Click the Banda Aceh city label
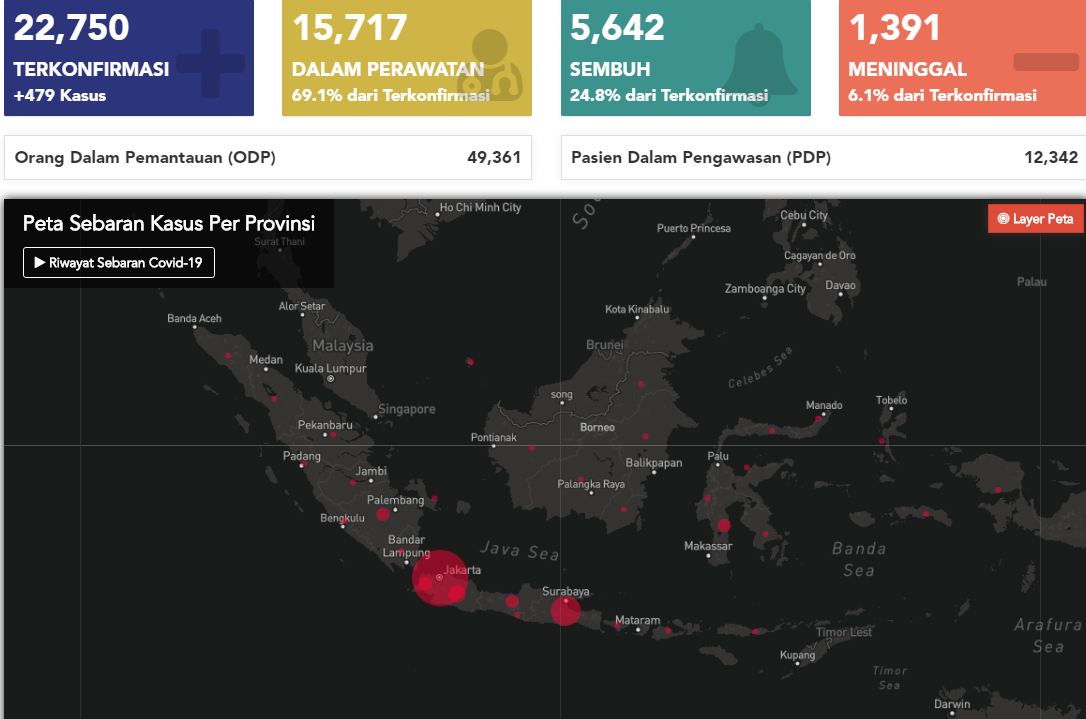 point(194,319)
